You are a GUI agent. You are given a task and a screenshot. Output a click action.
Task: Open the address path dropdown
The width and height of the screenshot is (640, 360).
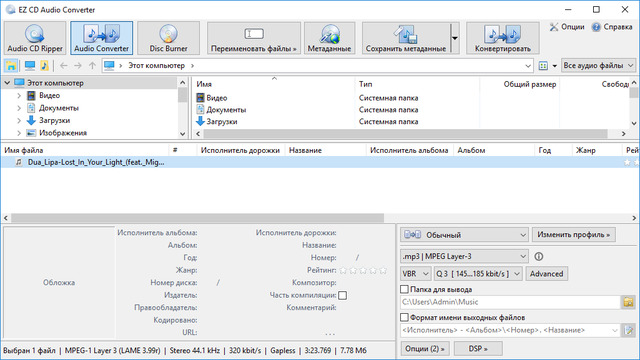tap(528, 66)
